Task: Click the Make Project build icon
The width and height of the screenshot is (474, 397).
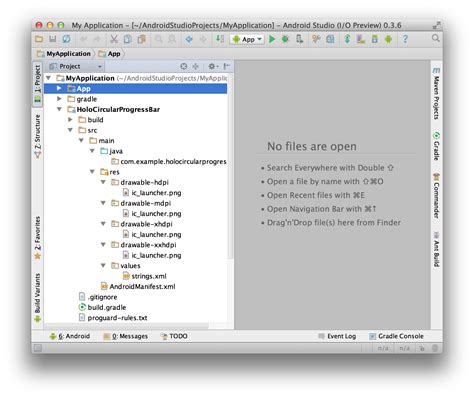Action: tap(220, 39)
